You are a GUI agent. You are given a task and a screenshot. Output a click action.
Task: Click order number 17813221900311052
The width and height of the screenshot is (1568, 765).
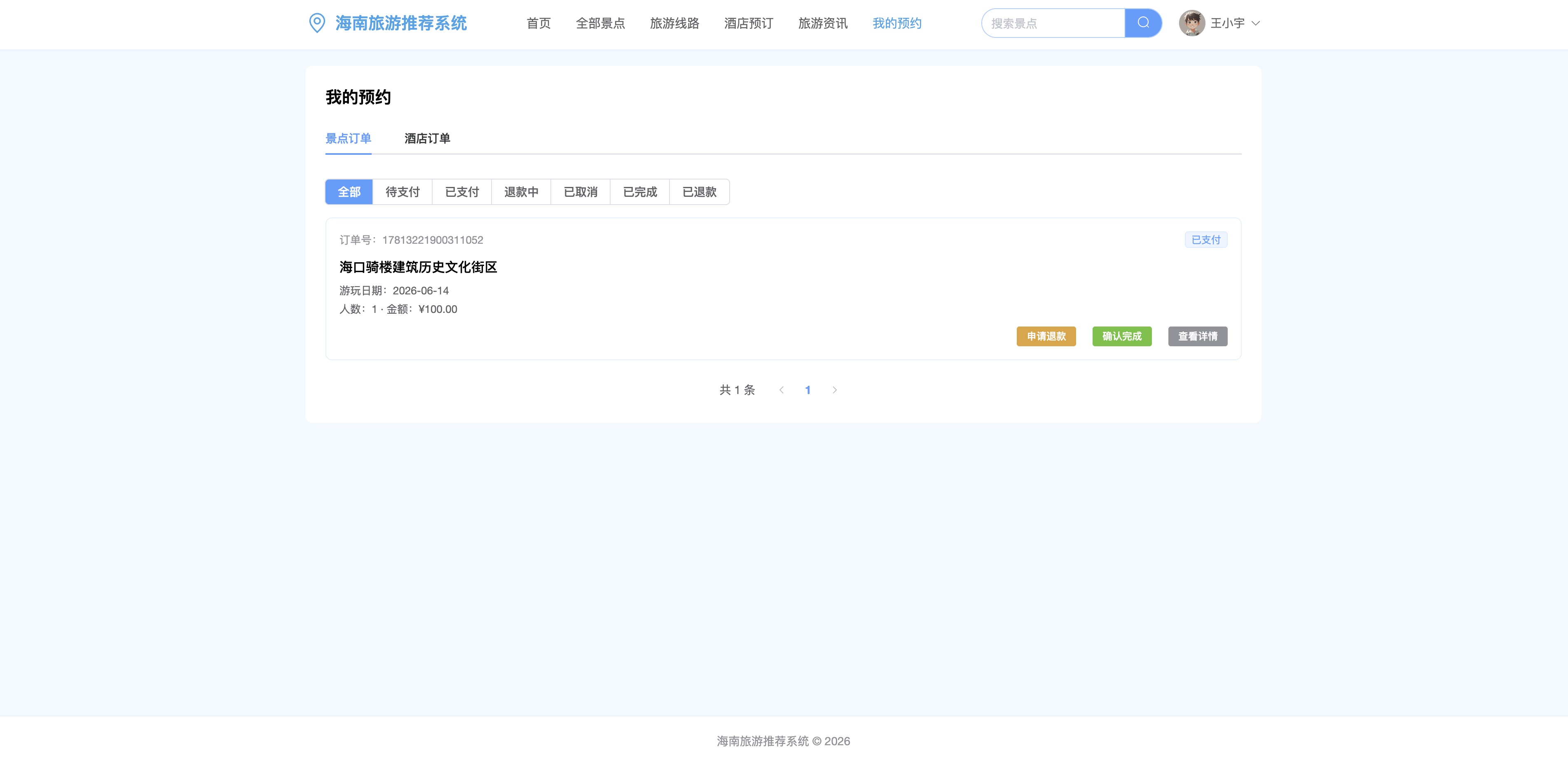(x=432, y=240)
